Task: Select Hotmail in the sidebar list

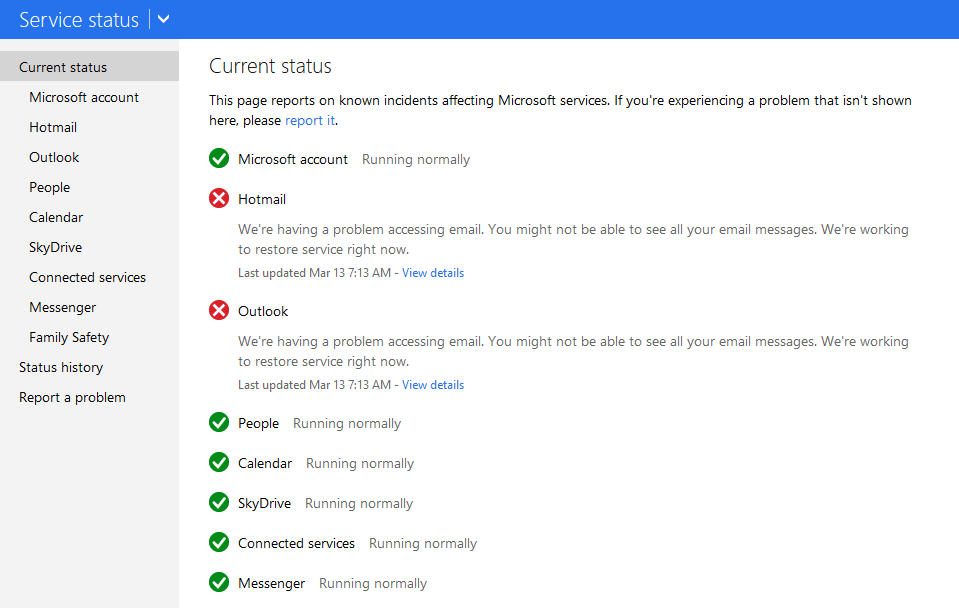Action: [x=53, y=127]
